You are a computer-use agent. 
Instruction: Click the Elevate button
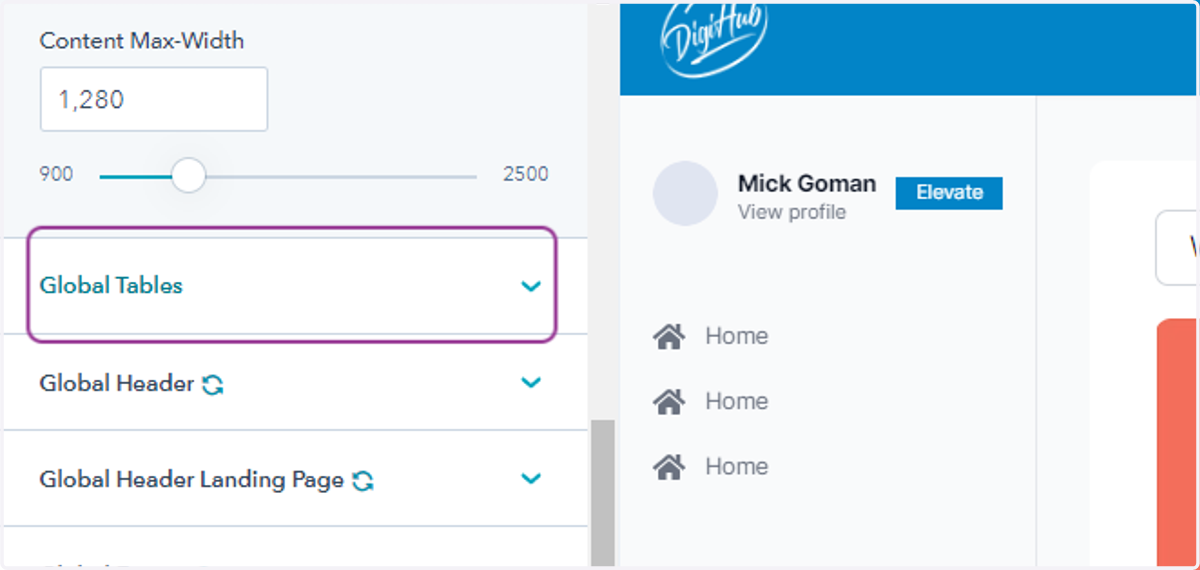point(949,193)
